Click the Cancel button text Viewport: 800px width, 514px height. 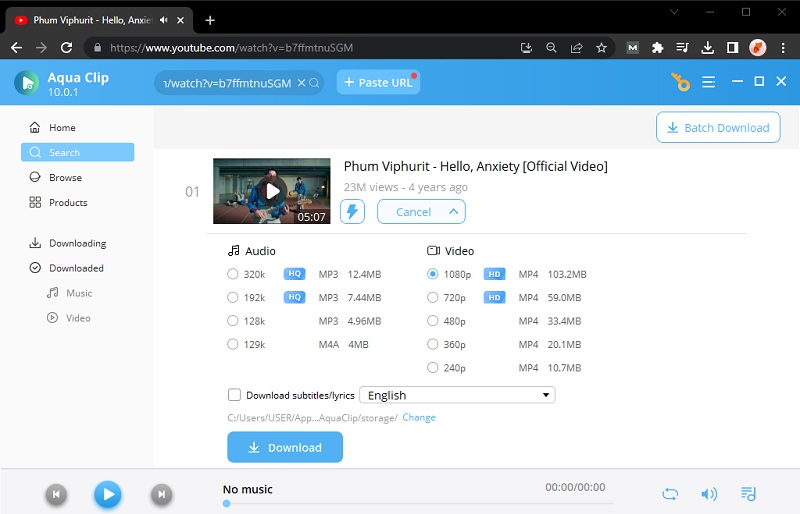413,212
